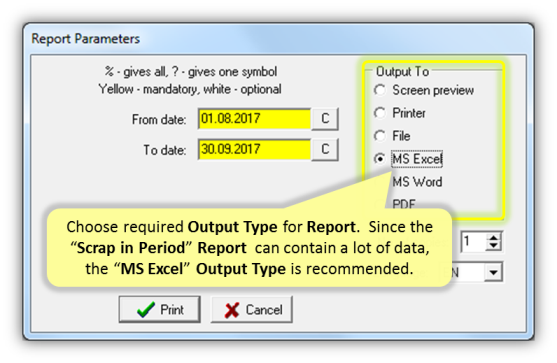The width and height of the screenshot is (557, 363).
Task: Click the 'Yellow - mandatory, white - optional' hint
Action: [x=190, y=89]
